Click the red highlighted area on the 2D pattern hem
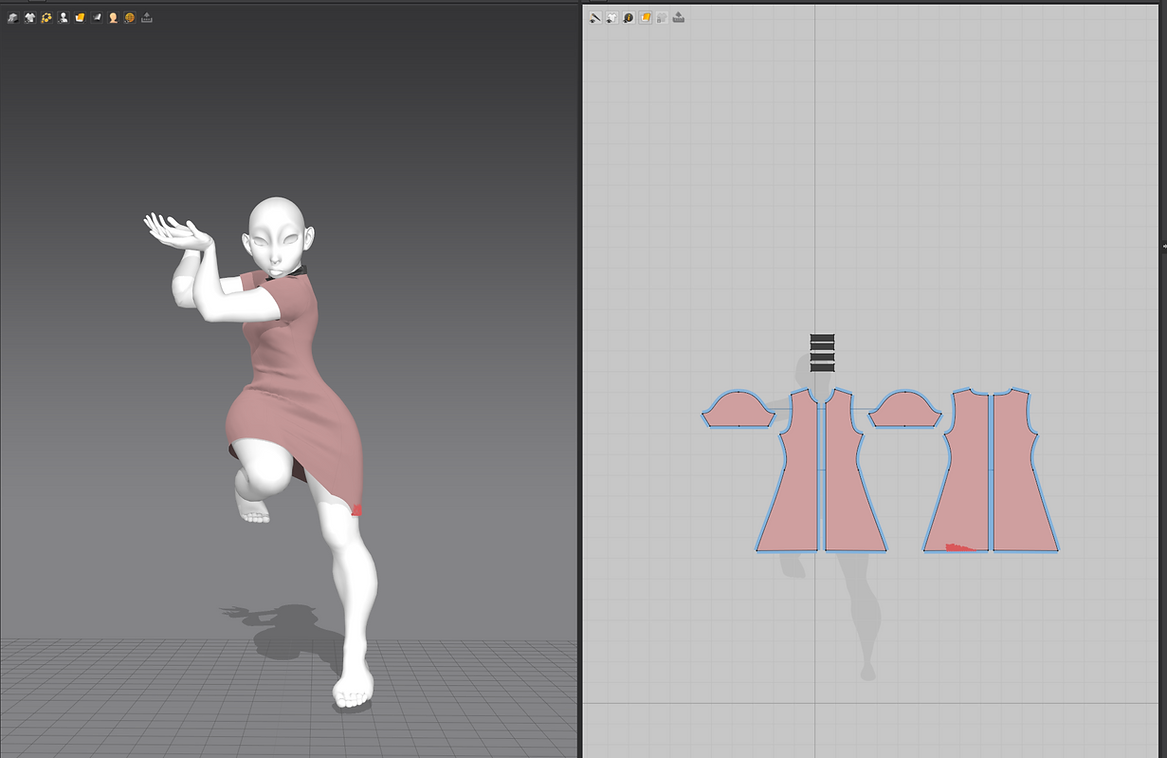Image resolution: width=1167 pixels, height=758 pixels. 959,548
